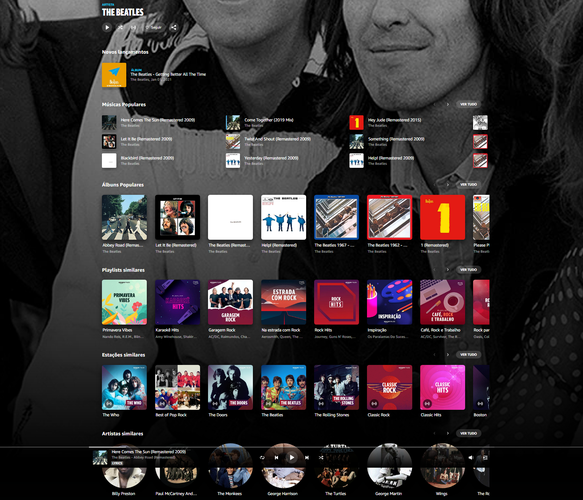
Task: Share The Beatles artist page
Action: coord(174,27)
